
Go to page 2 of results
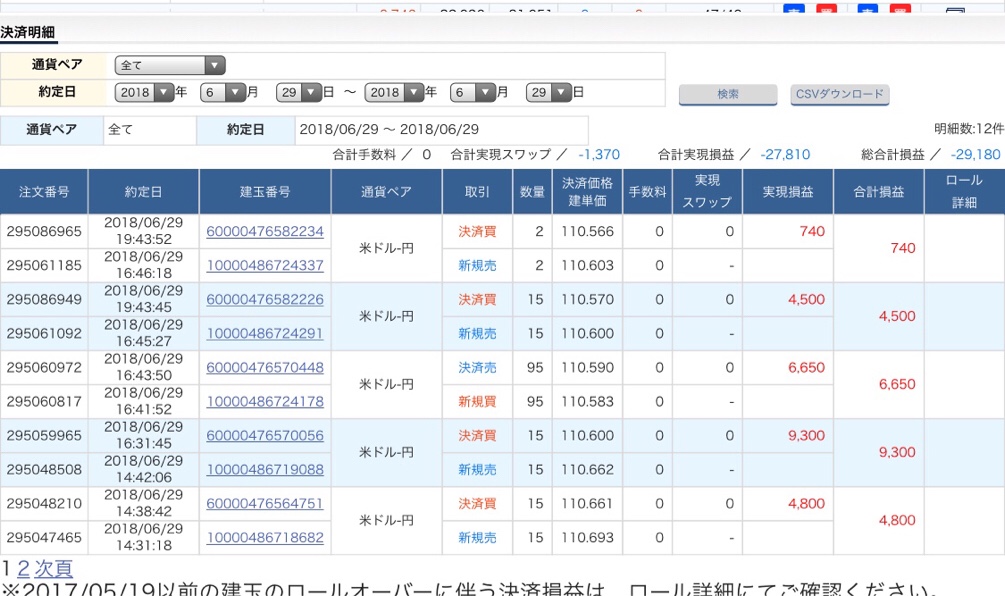coord(23,569)
